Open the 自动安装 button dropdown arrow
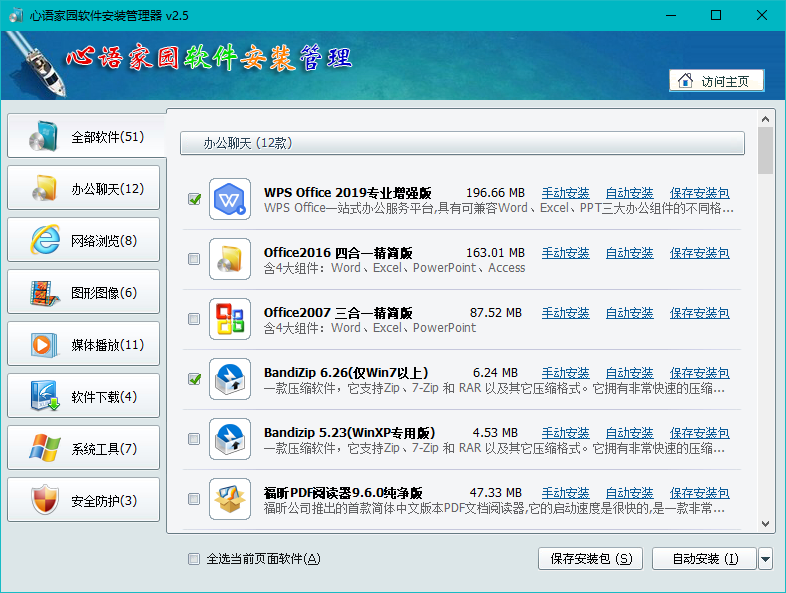This screenshot has width=786, height=593. coord(765,558)
